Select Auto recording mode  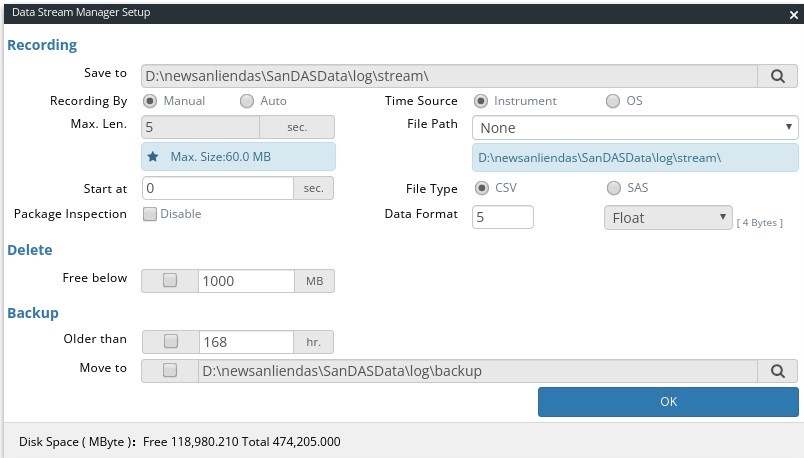click(x=246, y=101)
